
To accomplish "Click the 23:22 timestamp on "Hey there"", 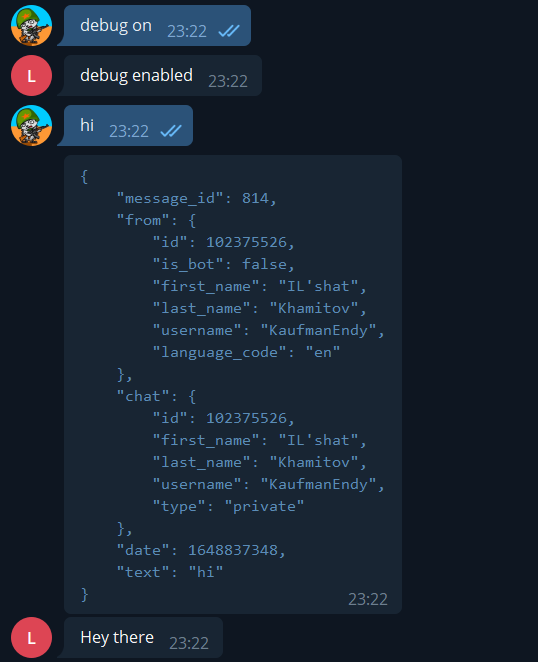I will 189,643.
